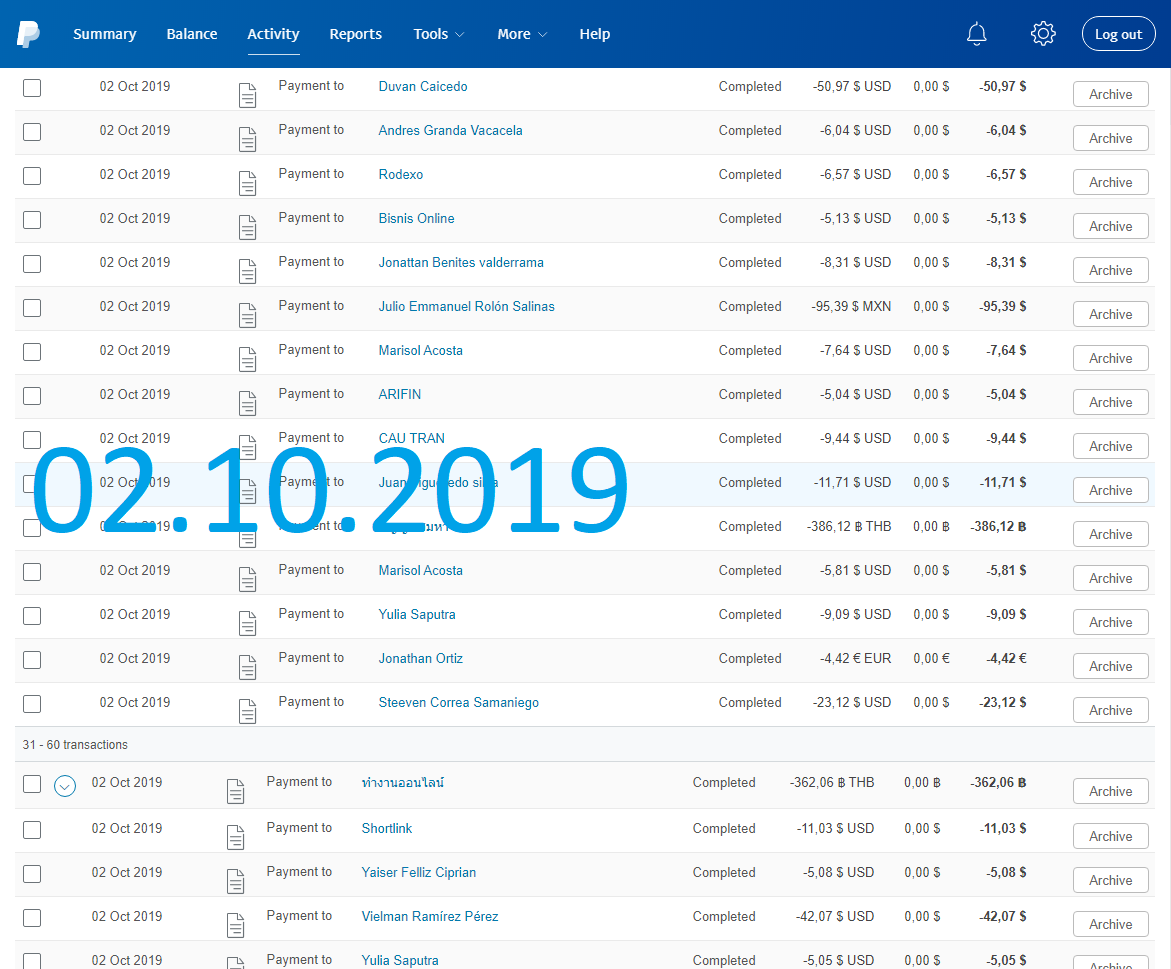Open document icon for Andres Granda Vacacela row
Image resolution: width=1171 pixels, height=969 pixels.
click(x=247, y=139)
